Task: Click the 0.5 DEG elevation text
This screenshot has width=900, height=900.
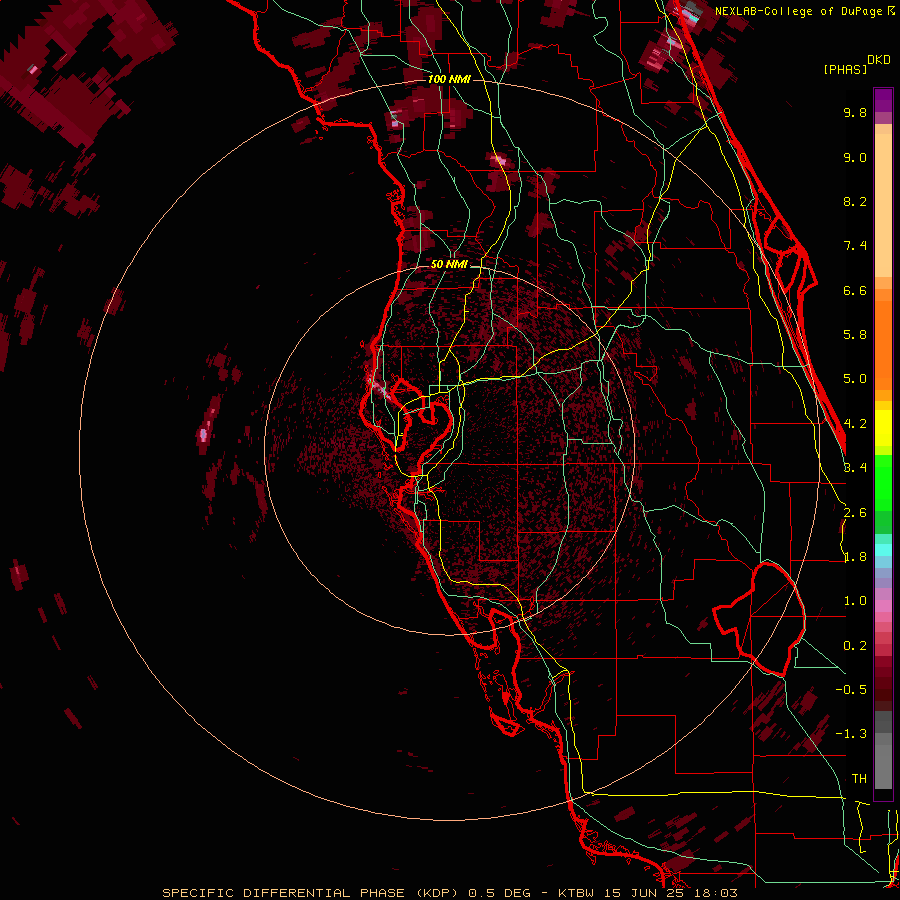Action: pyautogui.click(x=501, y=893)
